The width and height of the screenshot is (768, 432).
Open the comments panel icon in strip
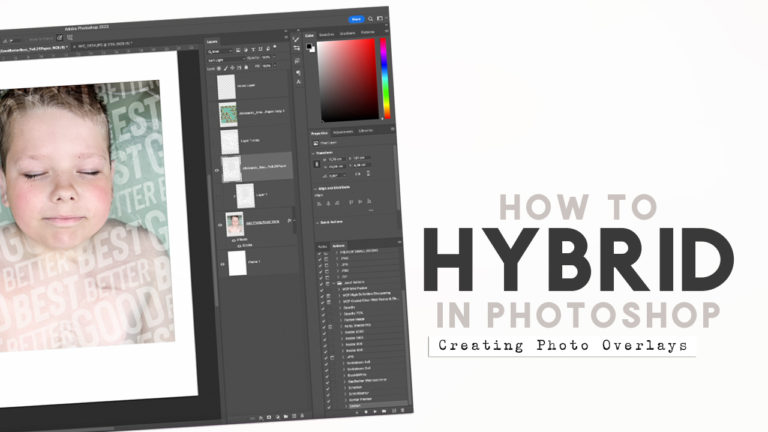297,61
